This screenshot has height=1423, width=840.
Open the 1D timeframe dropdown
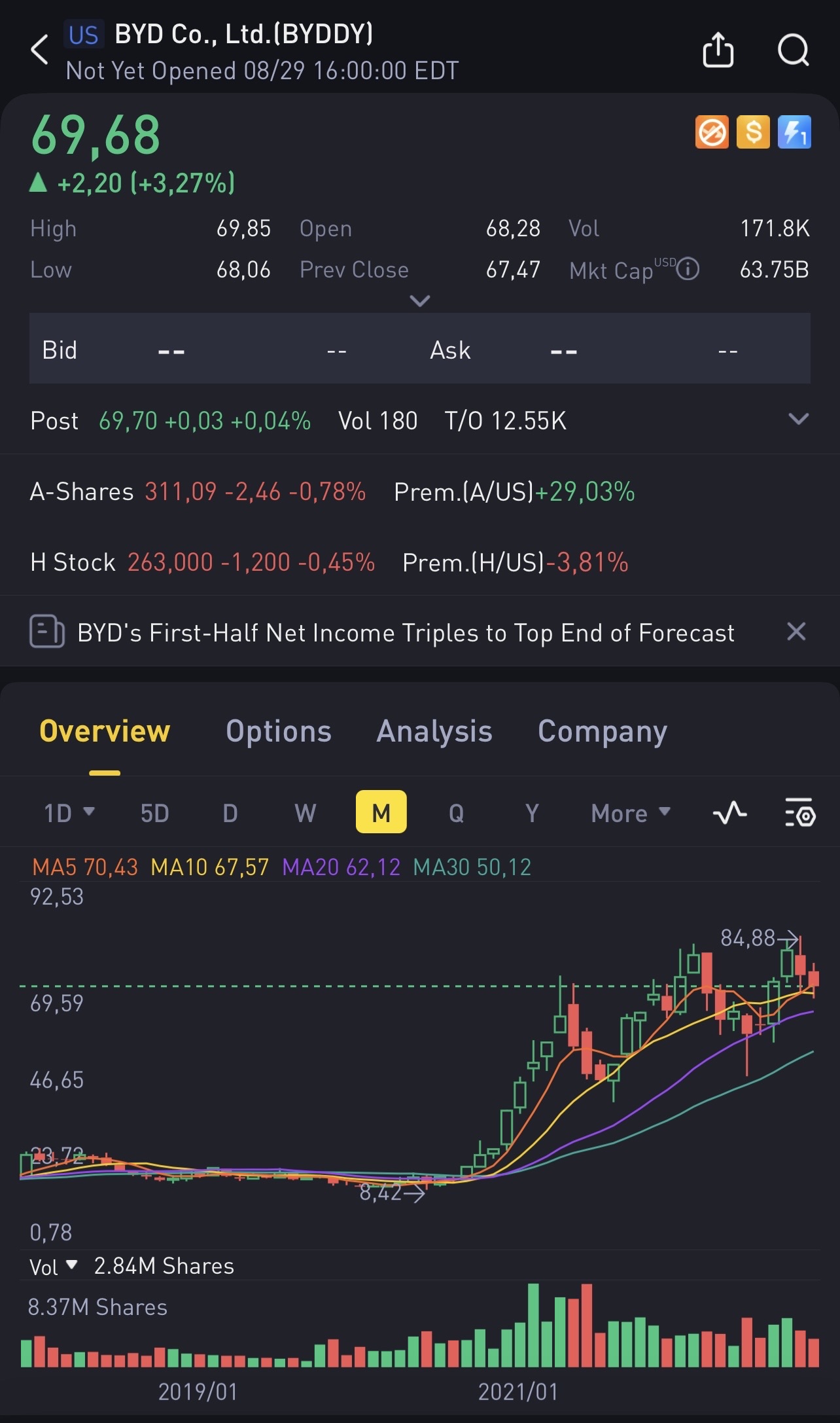click(69, 813)
